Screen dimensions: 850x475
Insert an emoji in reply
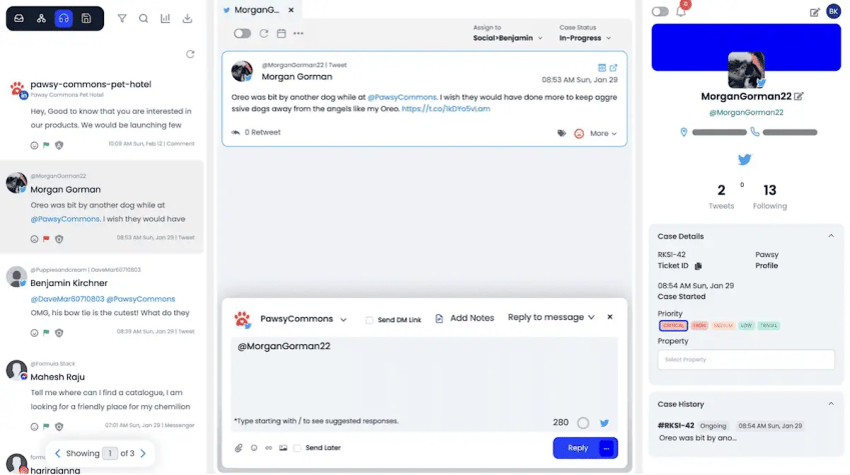coord(254,448)
